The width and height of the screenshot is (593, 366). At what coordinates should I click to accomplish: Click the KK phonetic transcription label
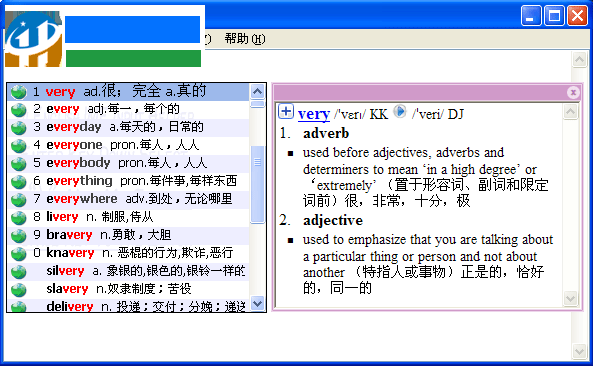(x=379, y=114)
